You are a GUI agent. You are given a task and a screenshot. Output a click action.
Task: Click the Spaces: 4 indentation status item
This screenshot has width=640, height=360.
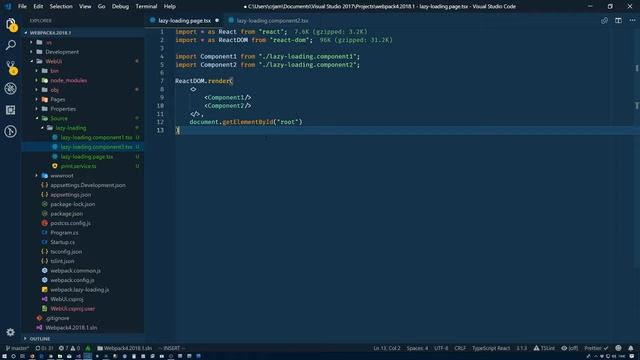[x=417, y=348]
